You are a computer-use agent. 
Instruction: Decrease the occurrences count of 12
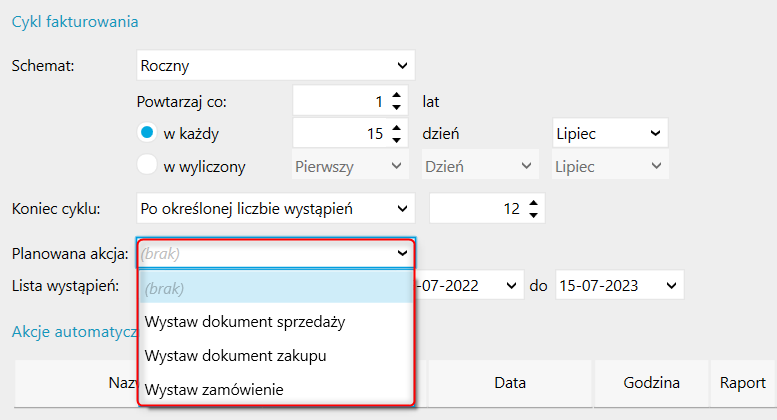(533, 215)
